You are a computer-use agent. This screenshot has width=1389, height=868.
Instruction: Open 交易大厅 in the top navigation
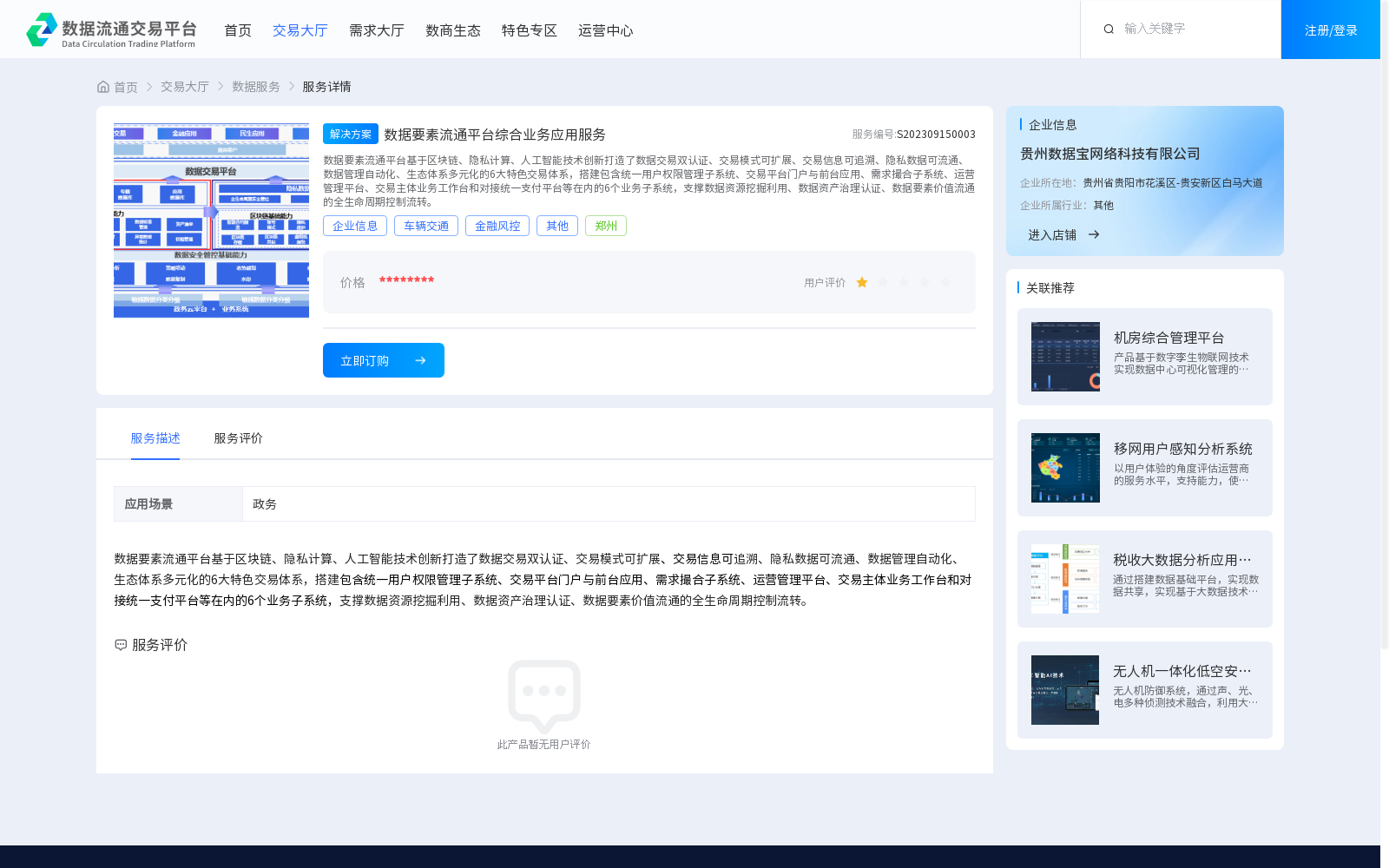(300, 30)
